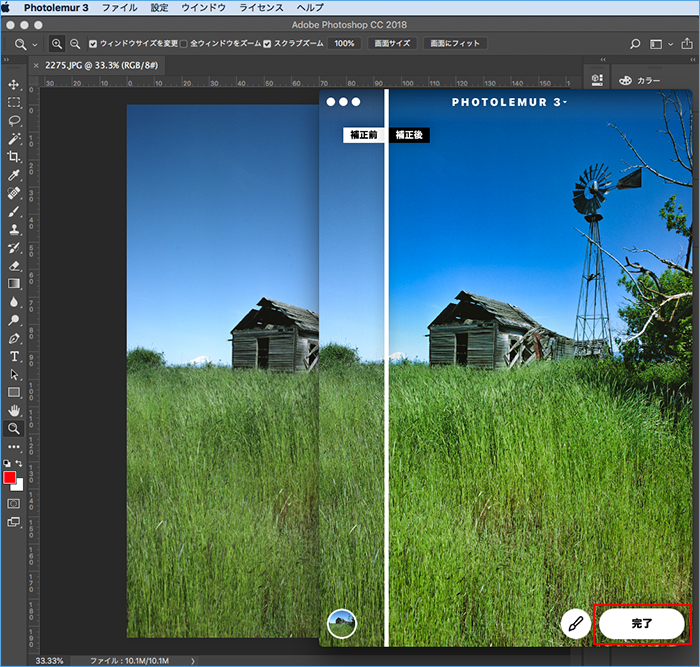Select the Eyedropper tool
Viewport: 700px width, 667px height.
tap(14, 175)
